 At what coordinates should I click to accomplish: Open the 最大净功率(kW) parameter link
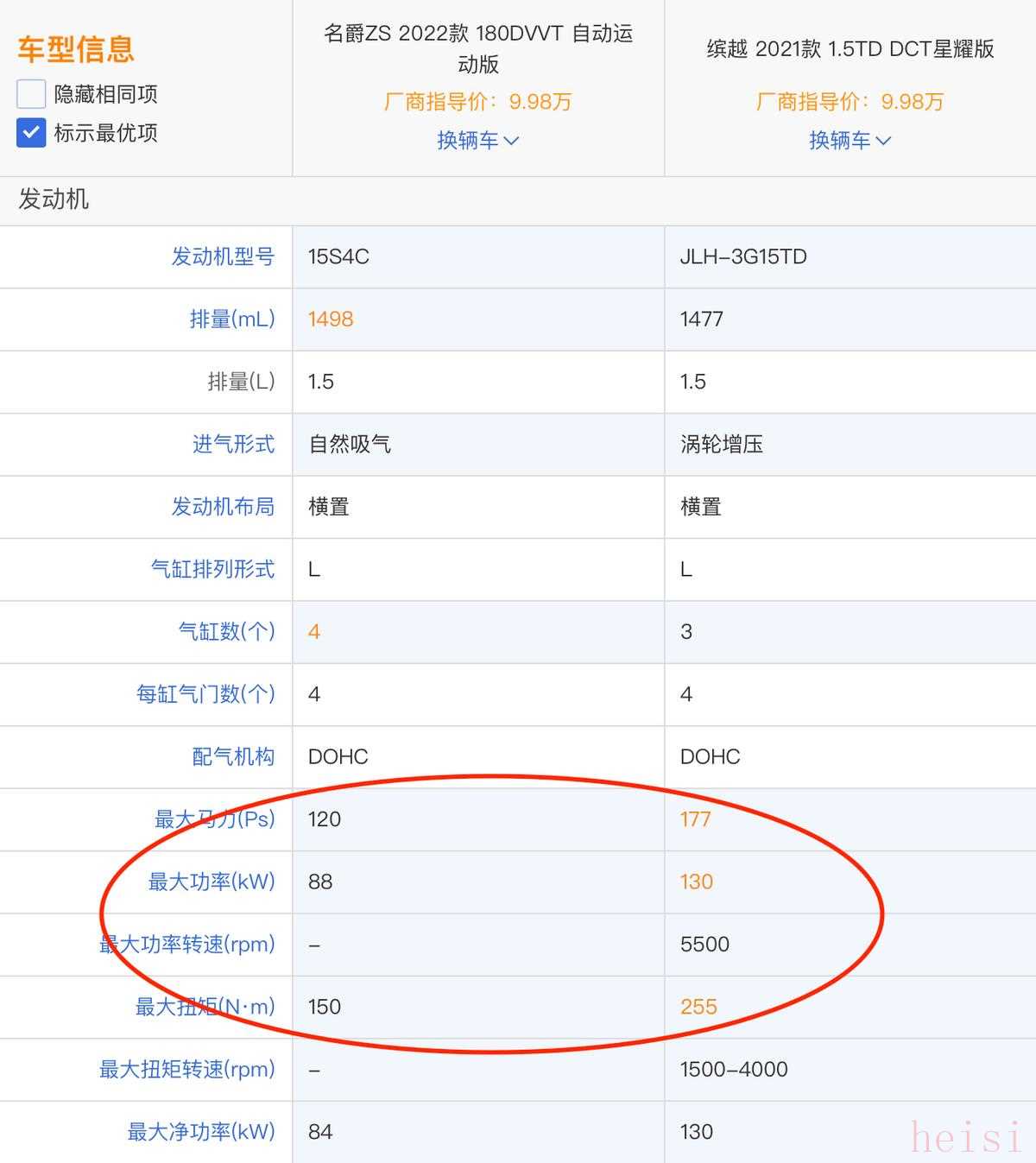[x=201, y=1131]
